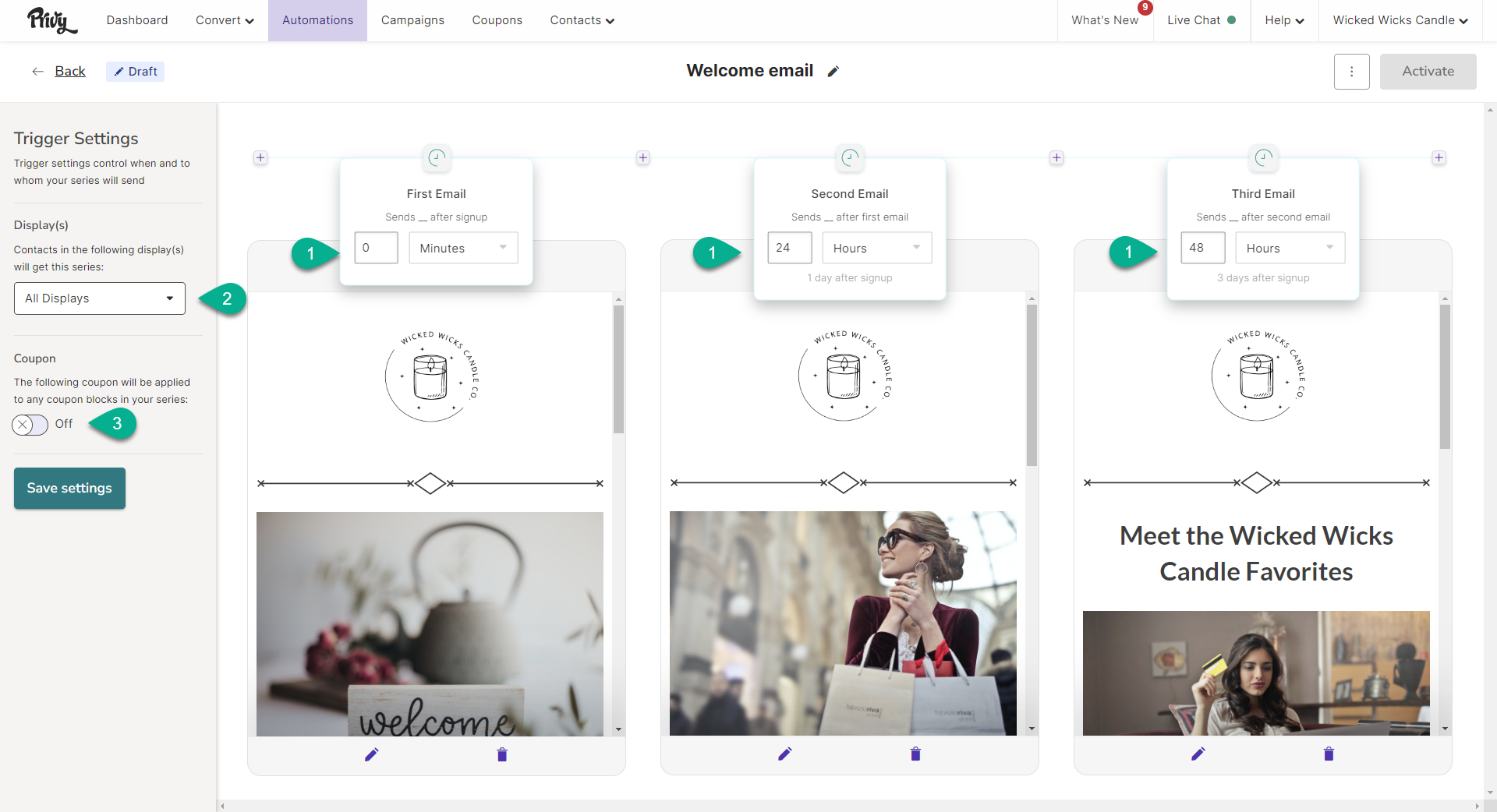Go to the Campaigns tab

pos(412,20)
